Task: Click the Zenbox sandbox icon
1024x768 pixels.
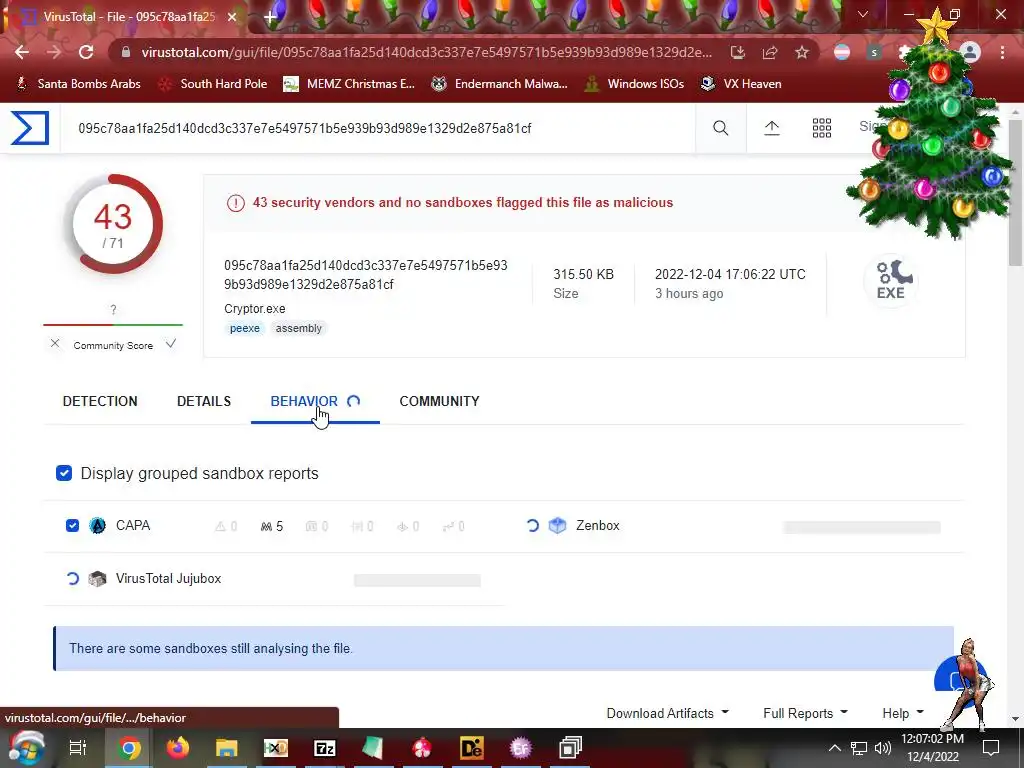Action: [x=557, y=526]
